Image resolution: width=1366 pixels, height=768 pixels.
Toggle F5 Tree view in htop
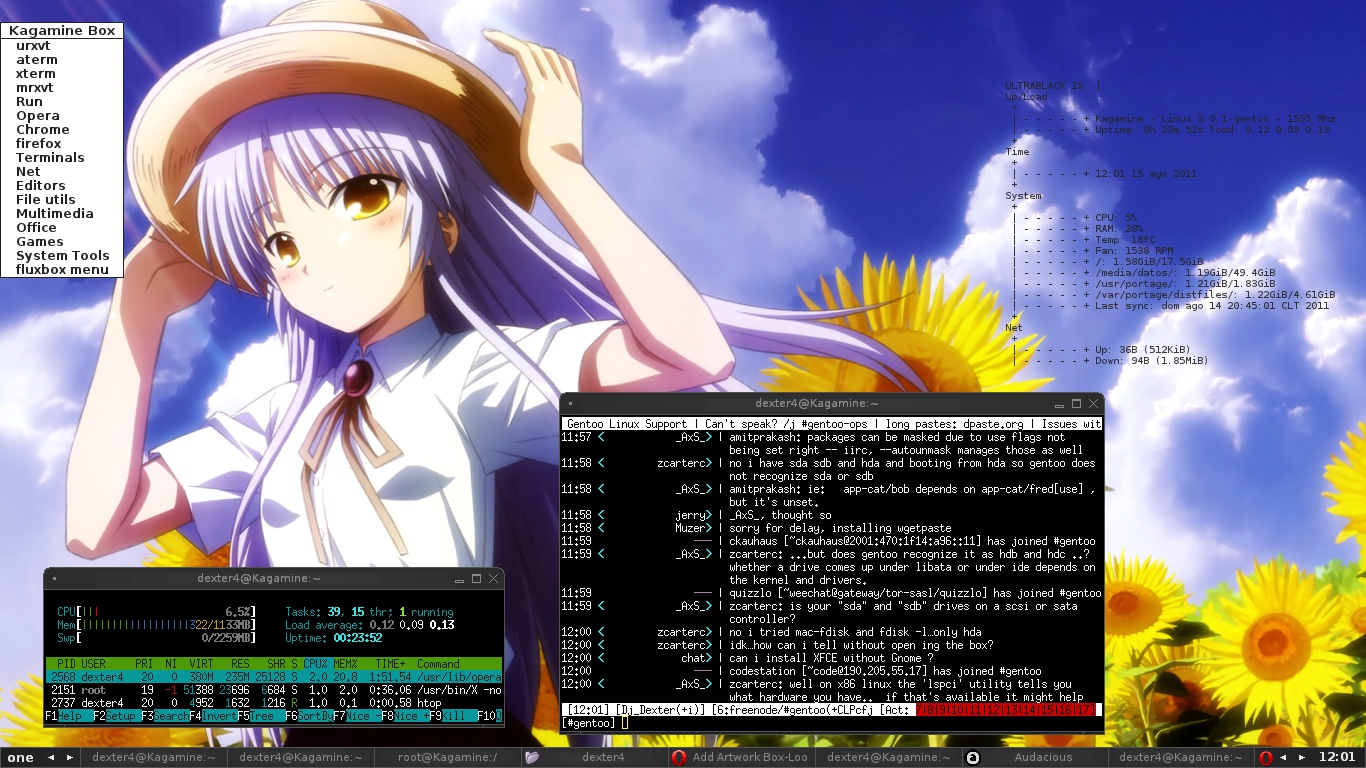click(261, 717)
